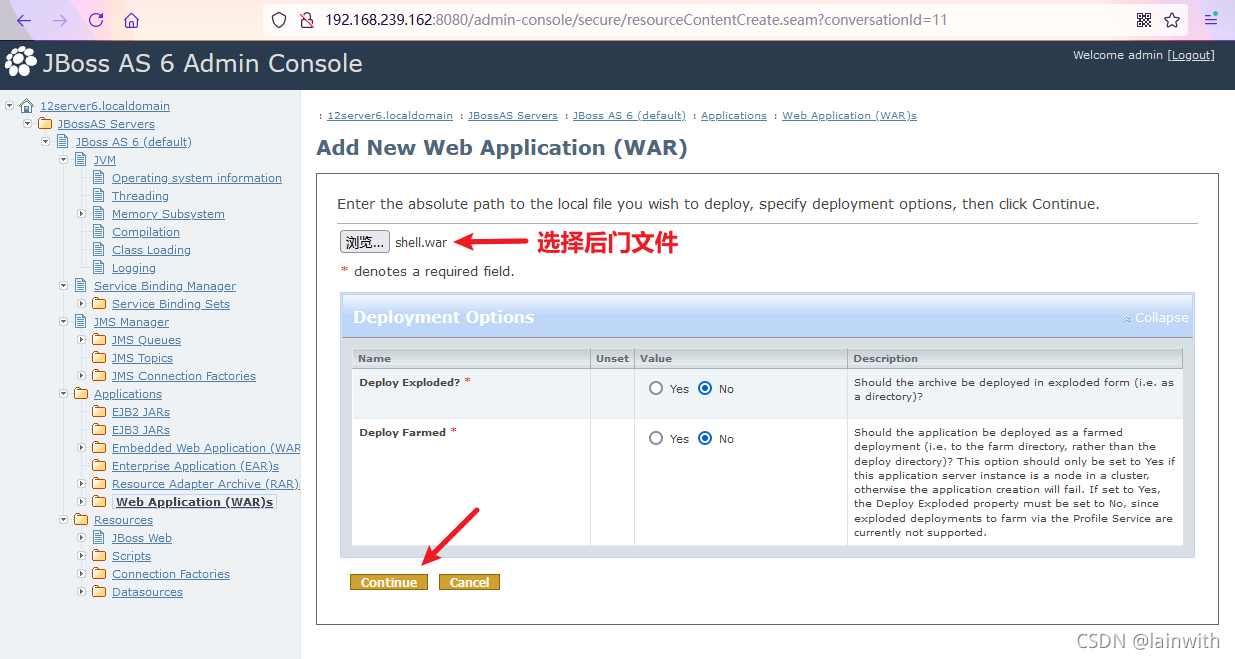
Task: Click the document icon beside Compilation
Action: [x=99, y=232]
